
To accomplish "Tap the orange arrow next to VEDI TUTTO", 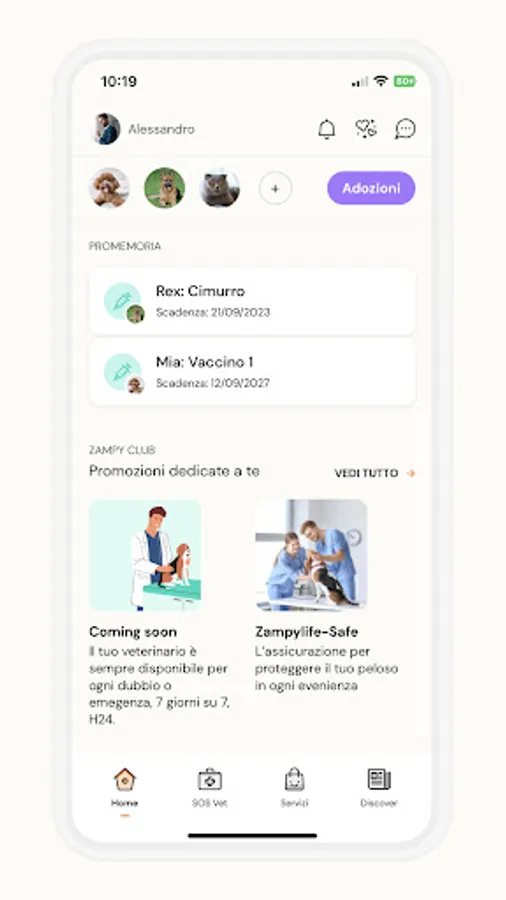I will [x=411, y=474].
